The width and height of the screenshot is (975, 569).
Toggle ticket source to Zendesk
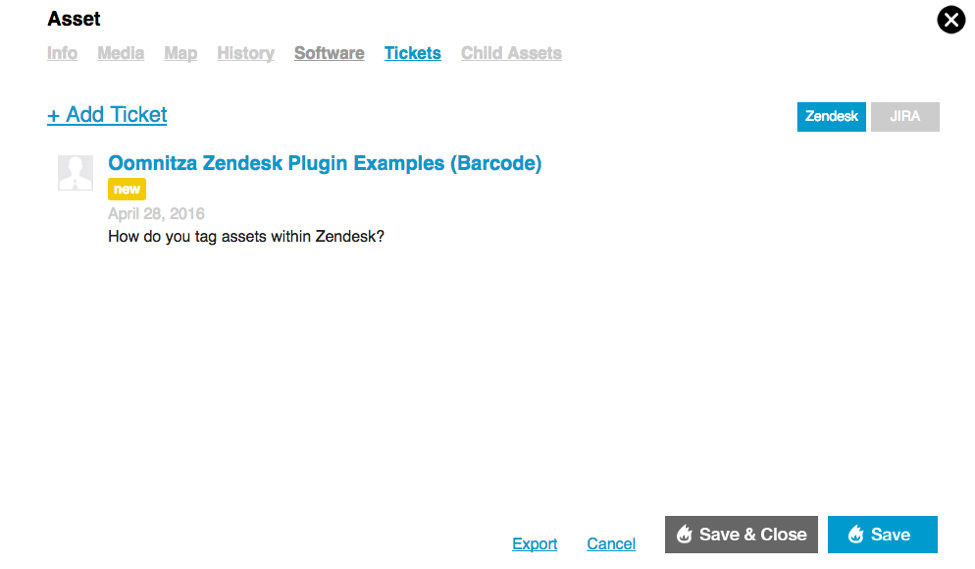(831, 117)
